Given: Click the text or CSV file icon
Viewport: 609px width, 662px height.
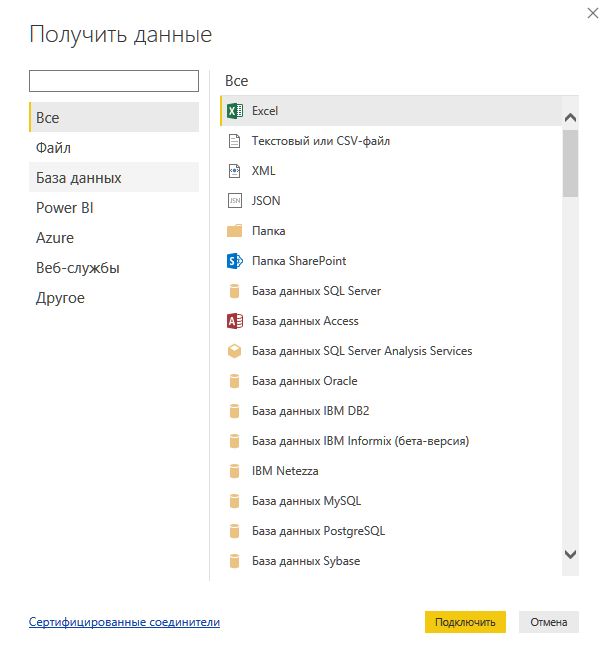Looking at the screenshot, I should tap(234, 141).
